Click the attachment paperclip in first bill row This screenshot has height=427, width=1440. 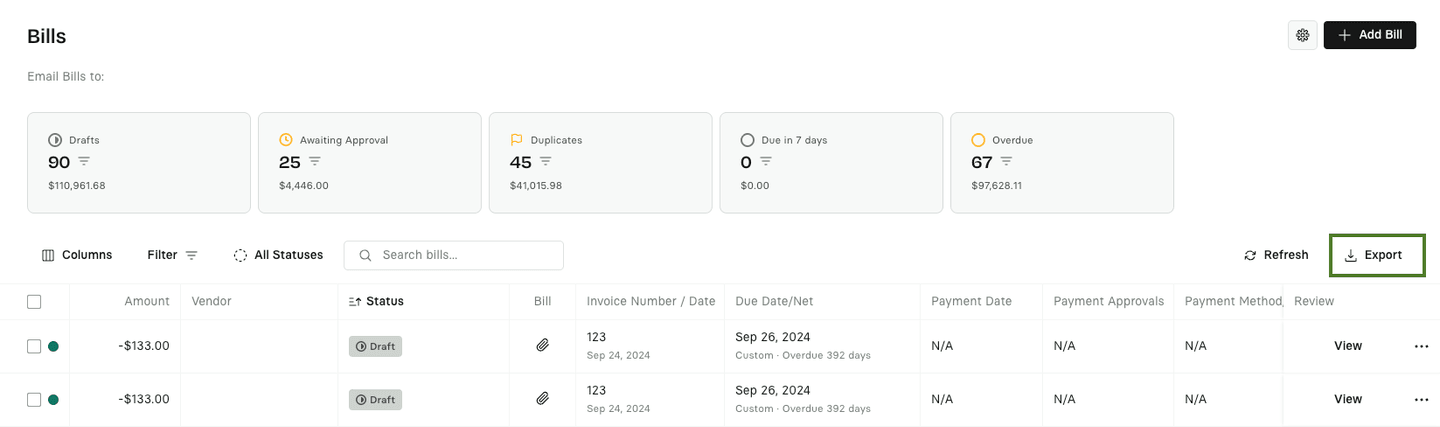(x=542, y=345)
